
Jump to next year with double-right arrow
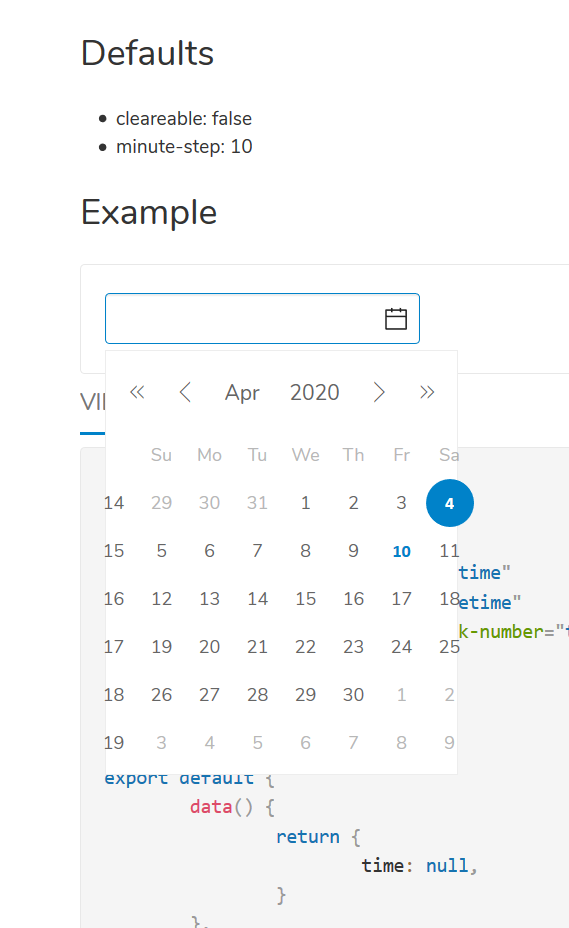[x=427, y=392]
